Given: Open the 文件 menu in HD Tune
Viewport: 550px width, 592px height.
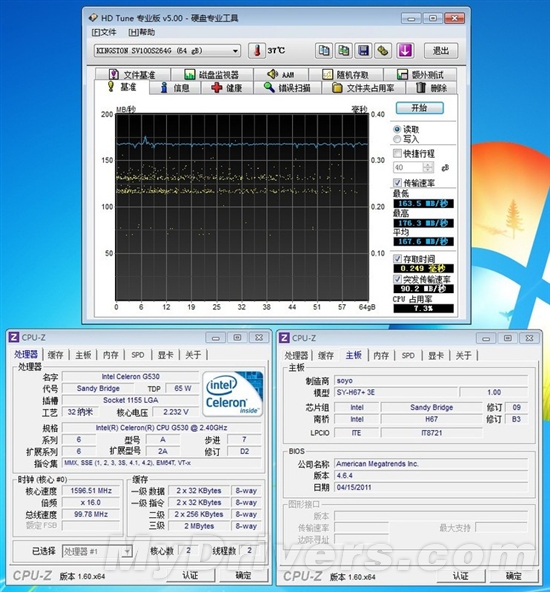Looking at the screenshot, I should pyautogui.click(x=104, y=32).
